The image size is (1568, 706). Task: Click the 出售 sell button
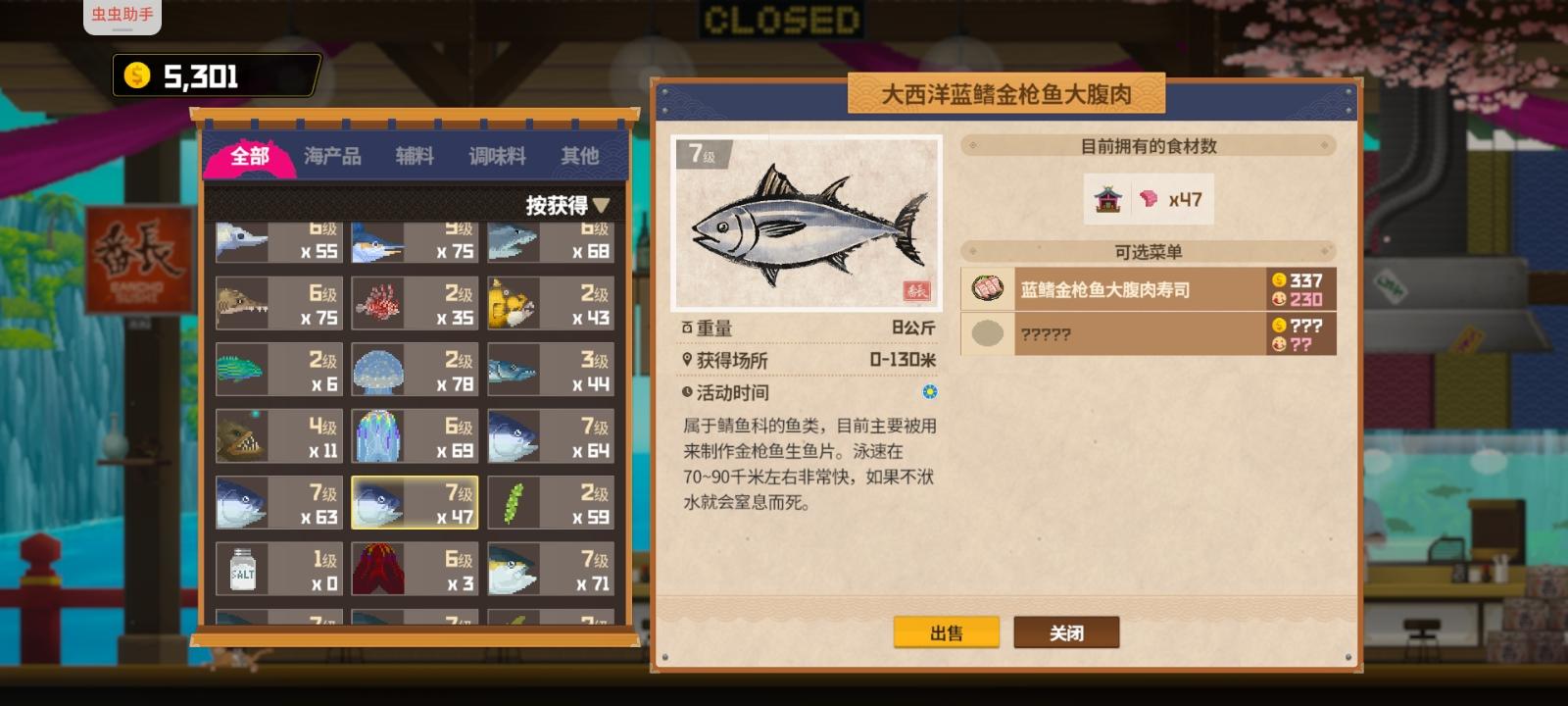click(x=947, y=632)
